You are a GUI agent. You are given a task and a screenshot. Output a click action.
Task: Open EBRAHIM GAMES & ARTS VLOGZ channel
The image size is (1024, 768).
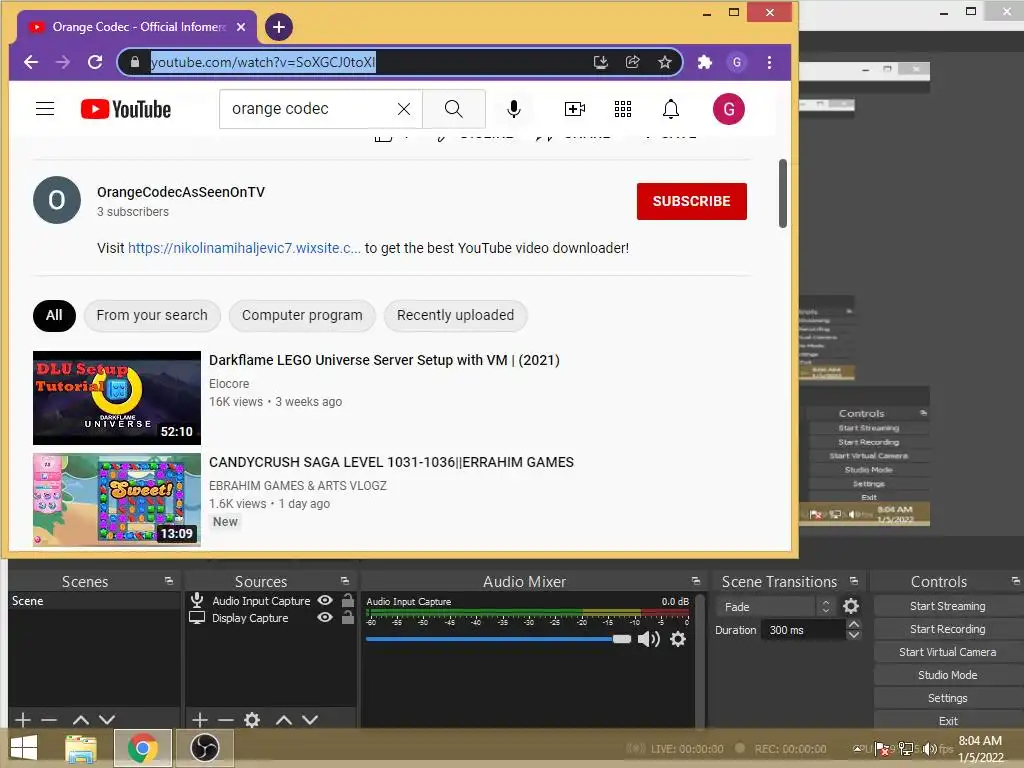298,486
